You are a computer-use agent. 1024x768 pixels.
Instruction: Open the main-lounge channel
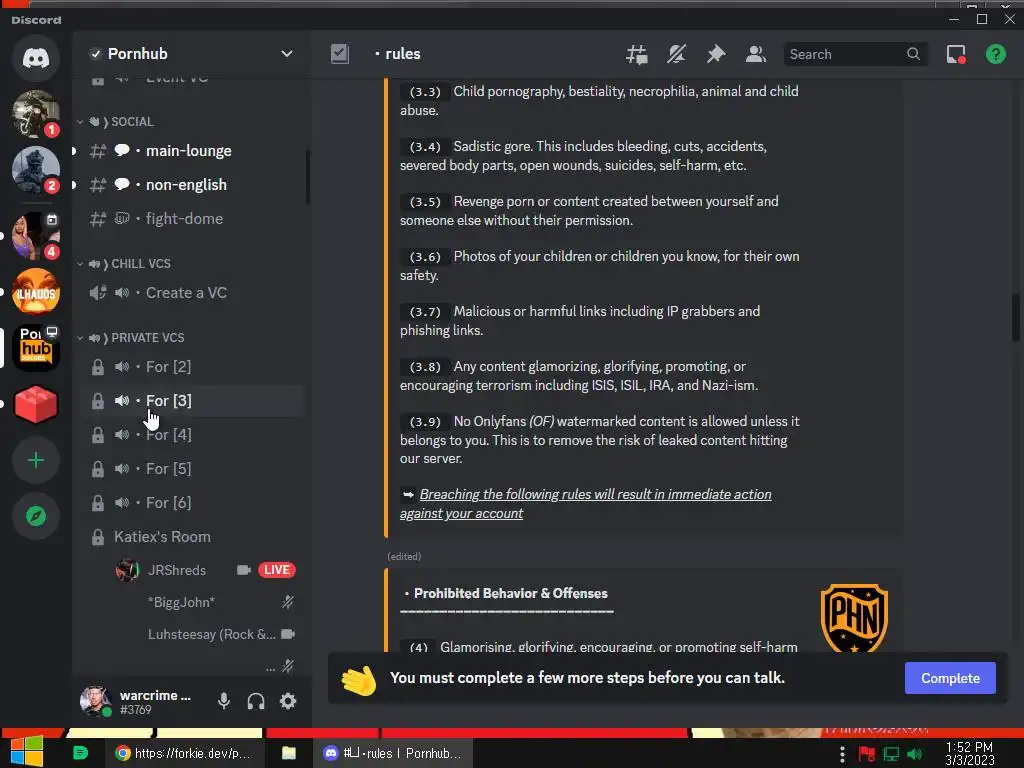[x=189, y=151]
